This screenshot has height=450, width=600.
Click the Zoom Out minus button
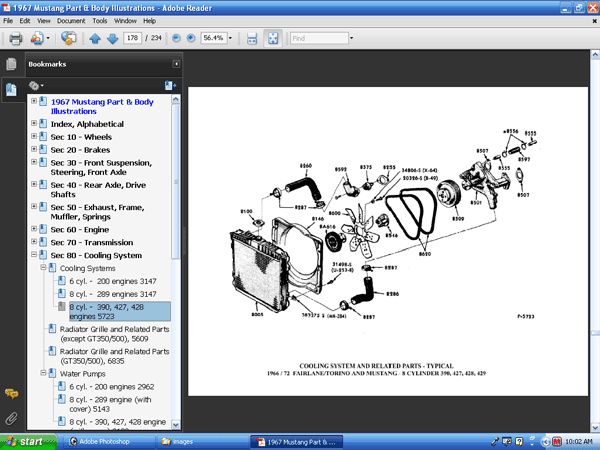point(176,38)
